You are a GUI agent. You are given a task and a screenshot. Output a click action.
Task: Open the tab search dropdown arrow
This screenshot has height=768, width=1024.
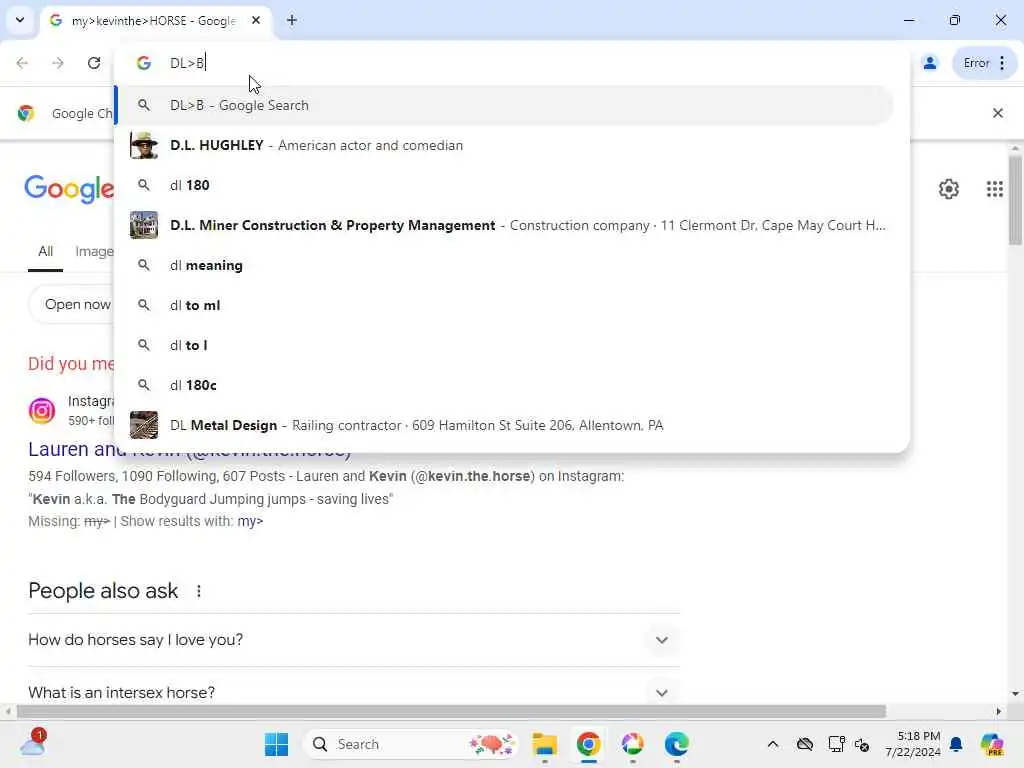20,20
